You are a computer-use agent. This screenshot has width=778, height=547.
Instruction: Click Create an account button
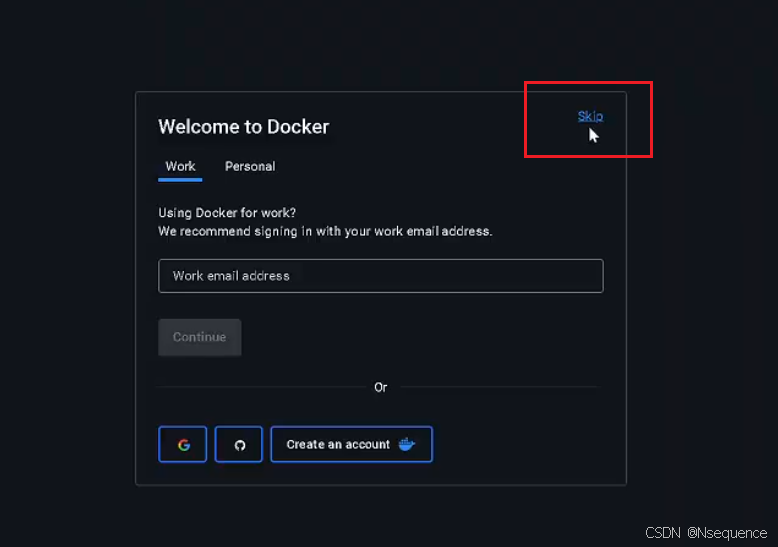coord(351,444)
